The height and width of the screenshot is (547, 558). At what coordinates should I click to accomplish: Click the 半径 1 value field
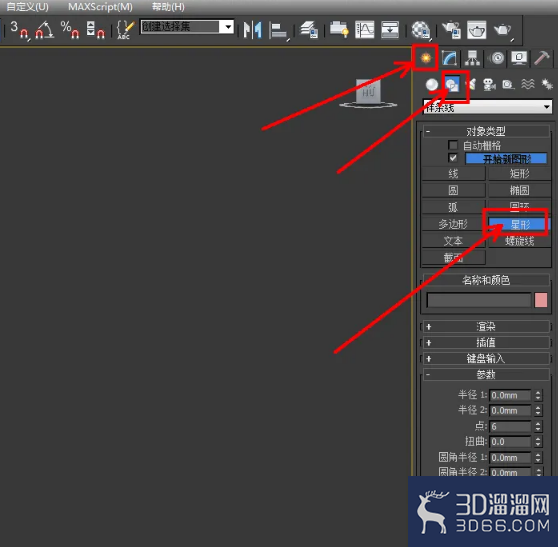click(510, 395)
